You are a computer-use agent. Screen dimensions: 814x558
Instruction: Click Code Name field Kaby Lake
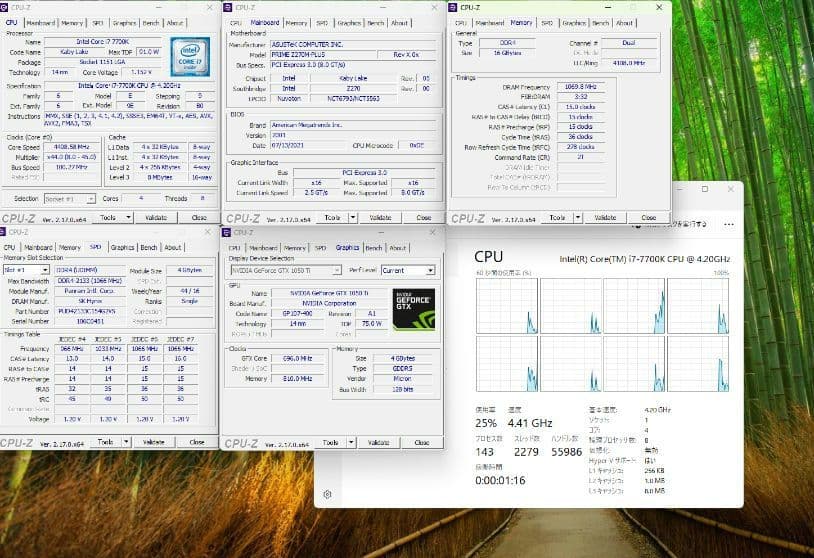pos(74,52)
